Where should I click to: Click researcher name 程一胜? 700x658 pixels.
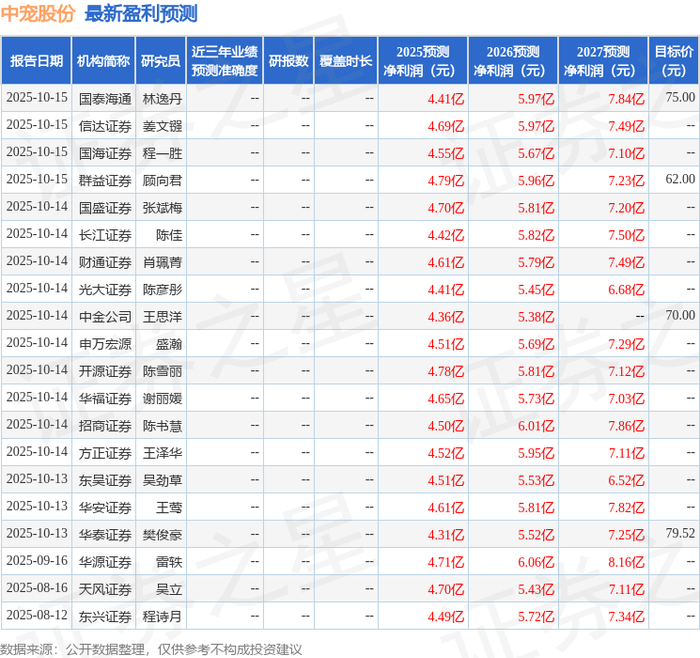162,153
